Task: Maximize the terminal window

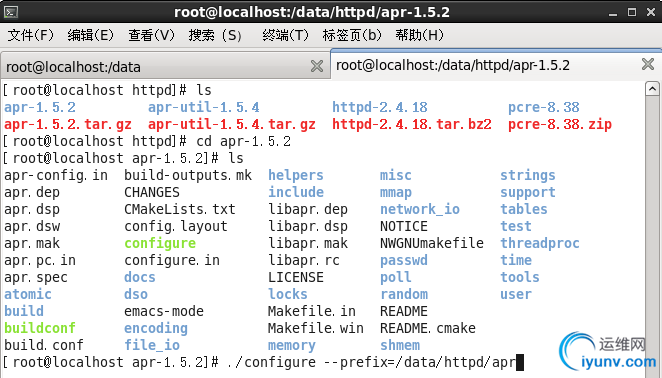Action: 632,12
